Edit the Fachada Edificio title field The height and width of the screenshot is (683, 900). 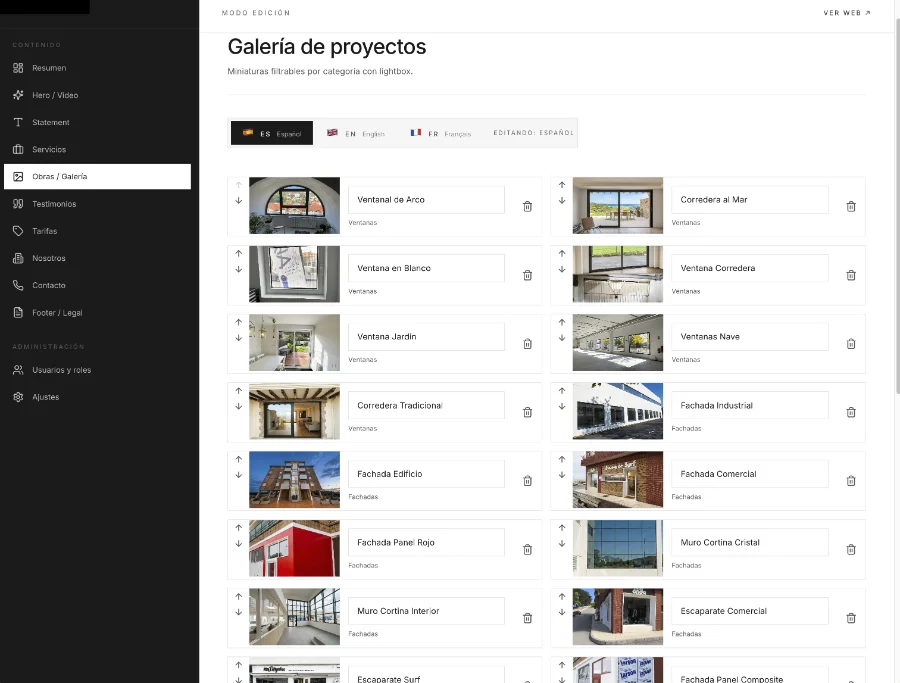coord(426,474)
